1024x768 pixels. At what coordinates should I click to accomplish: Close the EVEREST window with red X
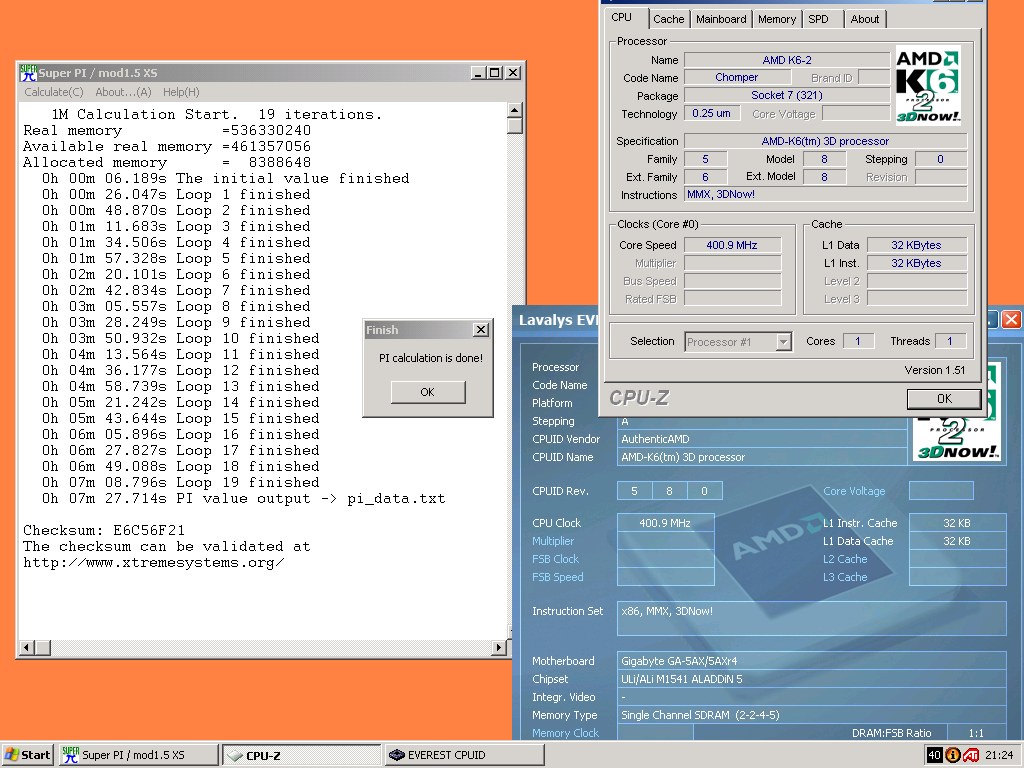tap(1012, 319)
